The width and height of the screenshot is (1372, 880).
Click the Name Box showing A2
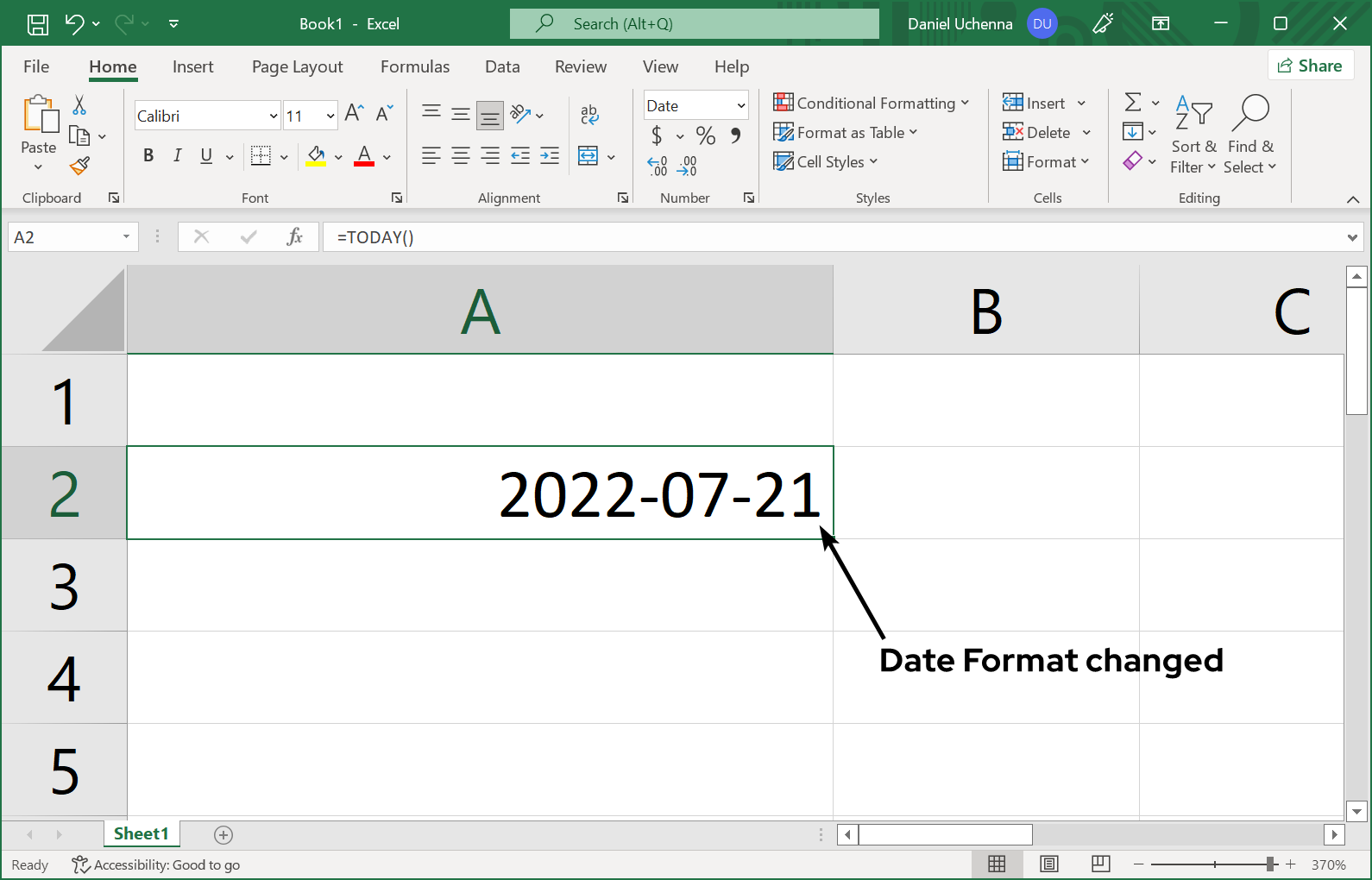pyautogui.click(x=65, y=237)
